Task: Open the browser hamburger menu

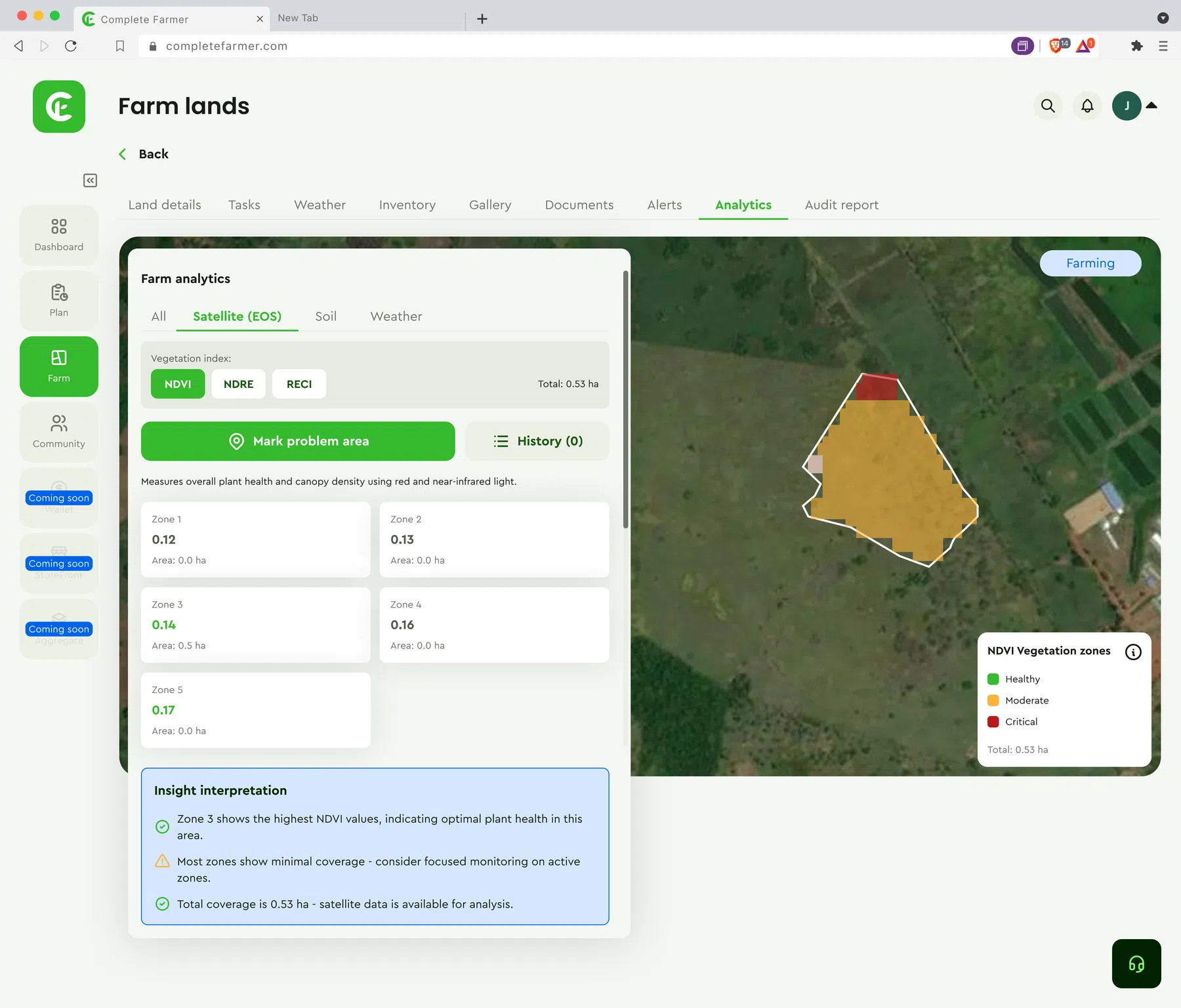Action: 1163,46
